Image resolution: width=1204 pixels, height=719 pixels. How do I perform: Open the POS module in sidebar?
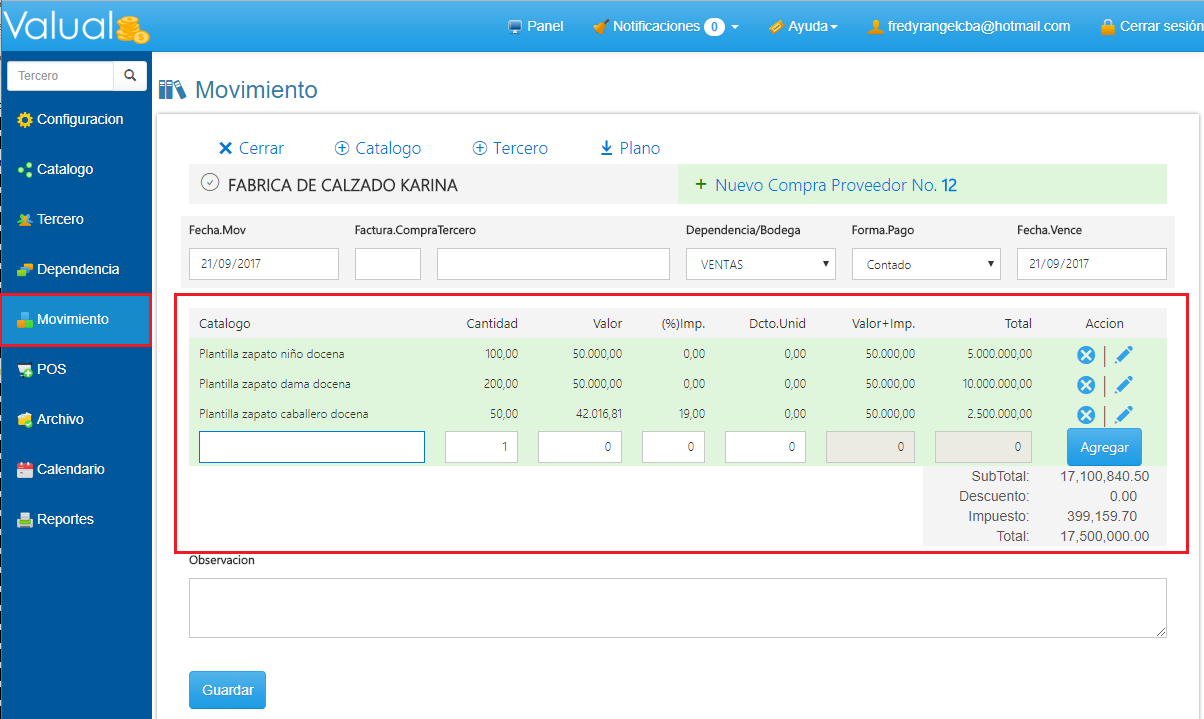click(50, 370)
